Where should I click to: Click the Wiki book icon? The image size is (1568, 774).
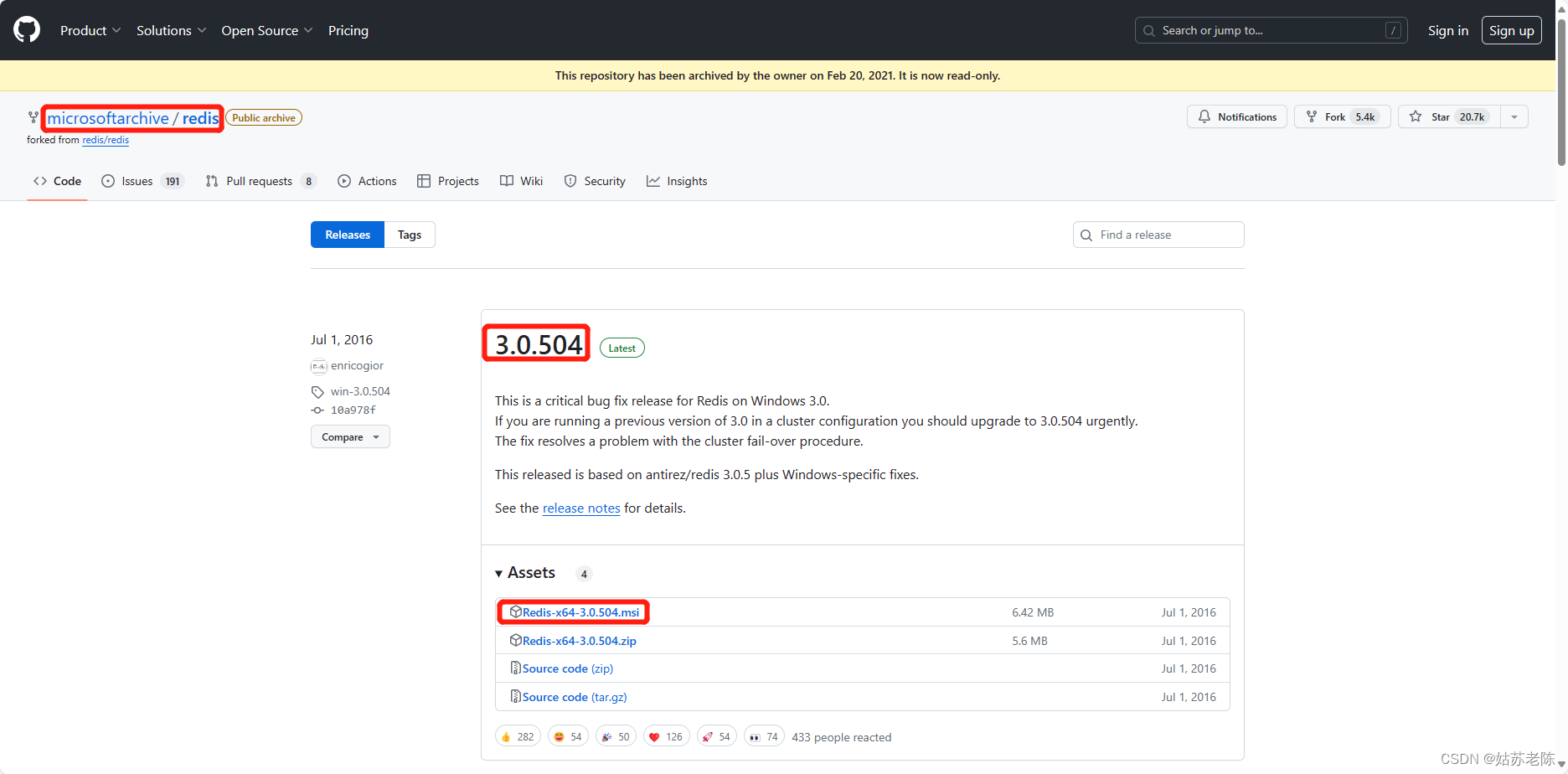pos(507,181)
